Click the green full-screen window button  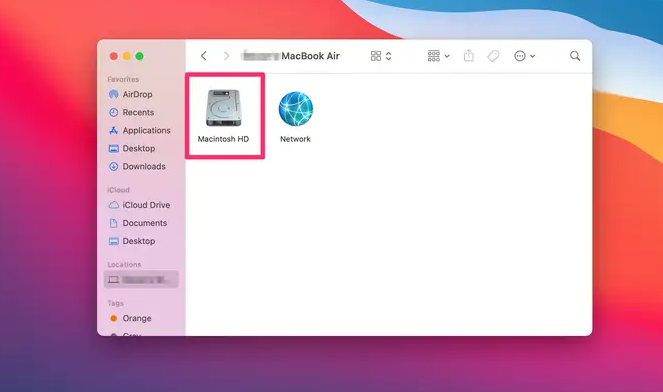point(140,56)
